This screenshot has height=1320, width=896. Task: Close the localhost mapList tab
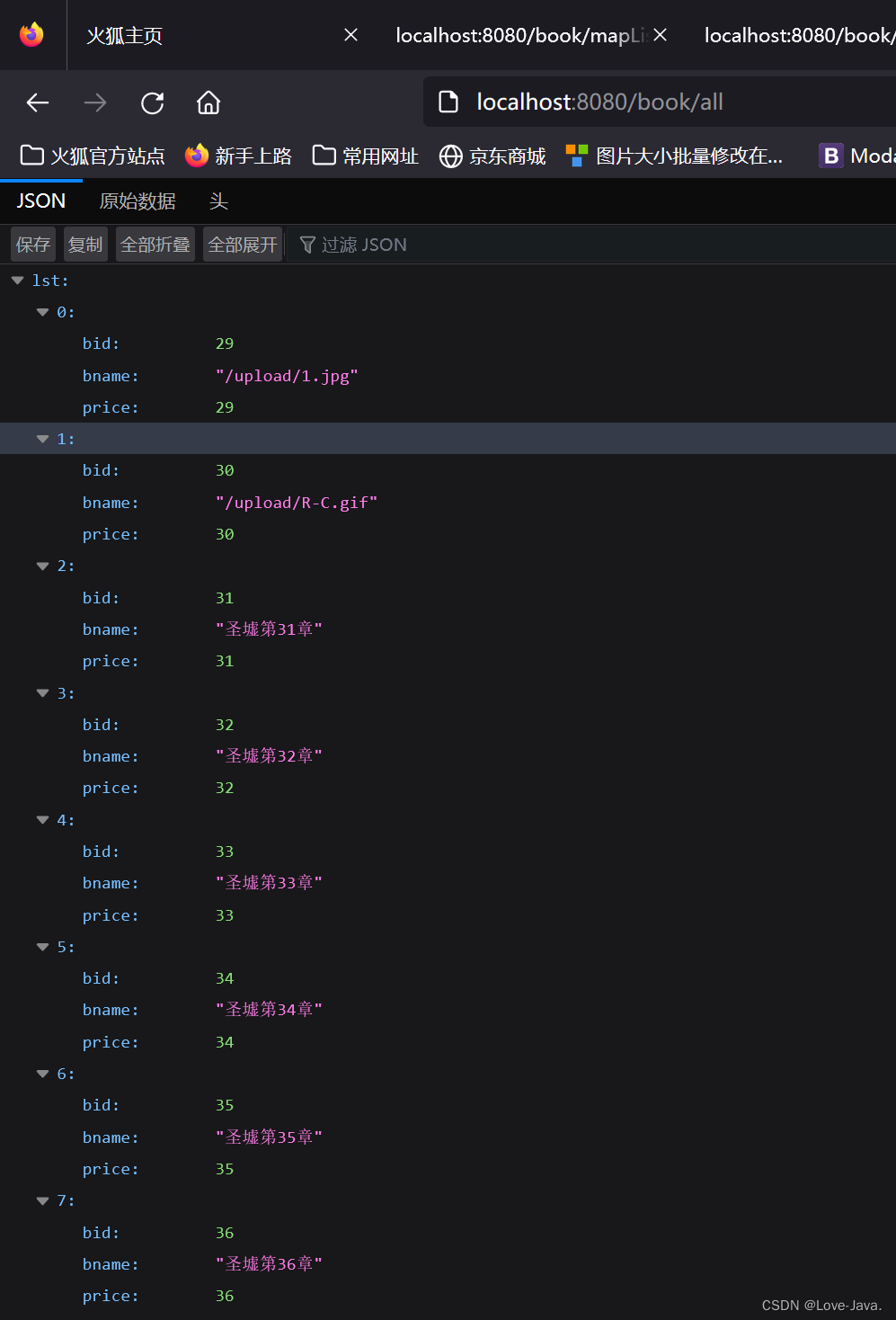pos(661,35)
